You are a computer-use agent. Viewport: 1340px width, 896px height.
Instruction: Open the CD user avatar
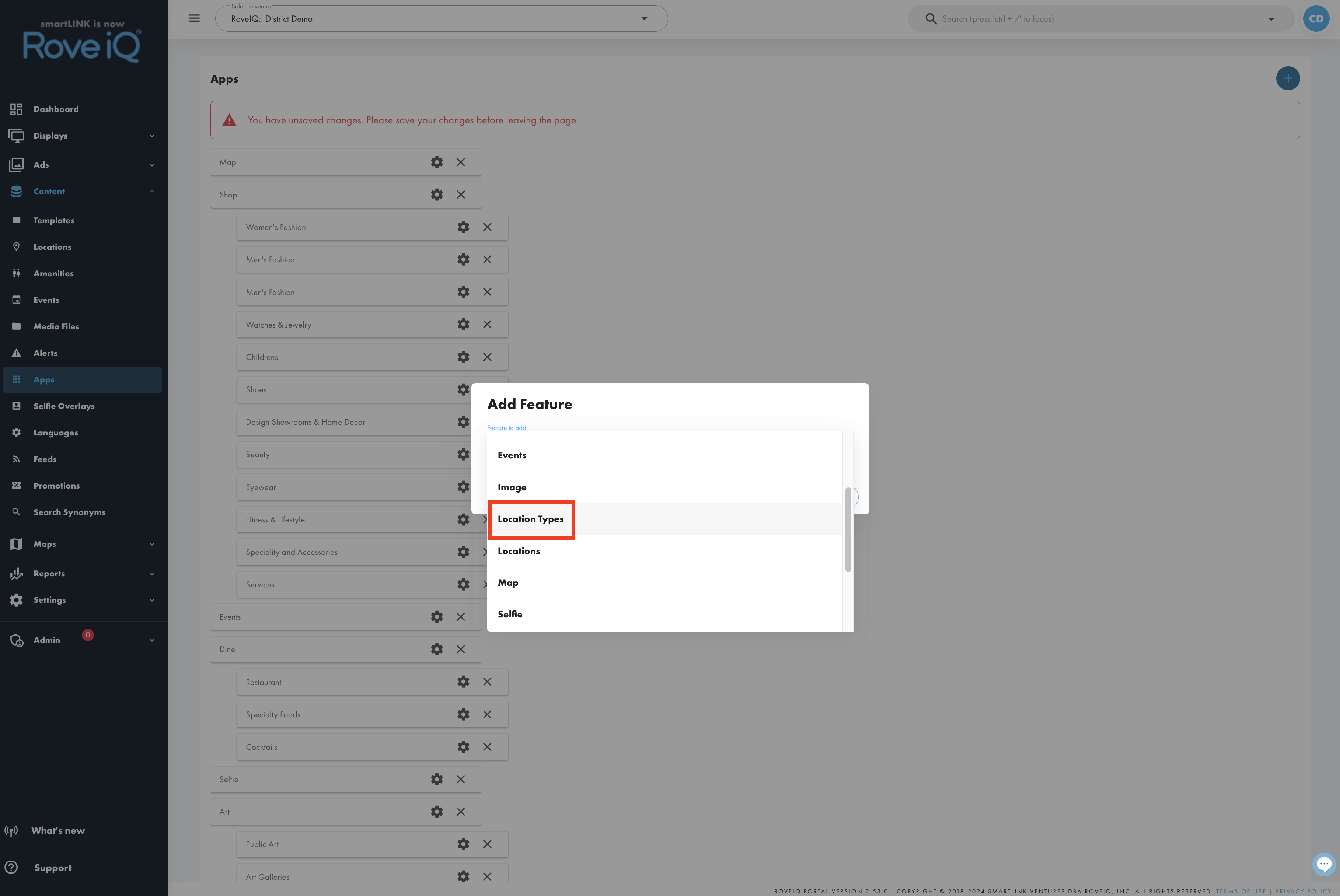[1316, 18]
